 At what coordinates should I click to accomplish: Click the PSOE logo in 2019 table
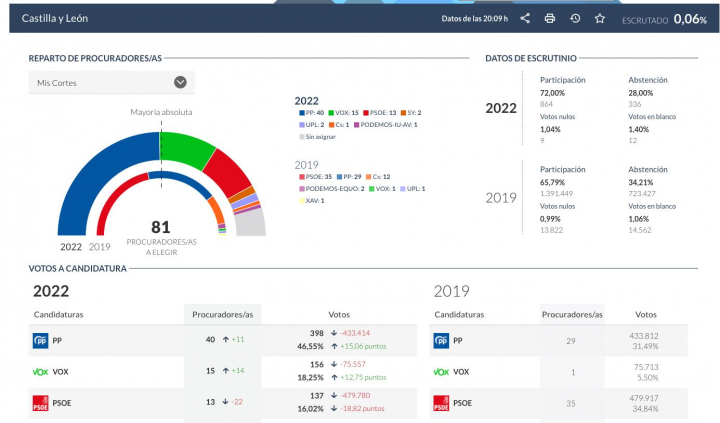(x=441, y=403)
